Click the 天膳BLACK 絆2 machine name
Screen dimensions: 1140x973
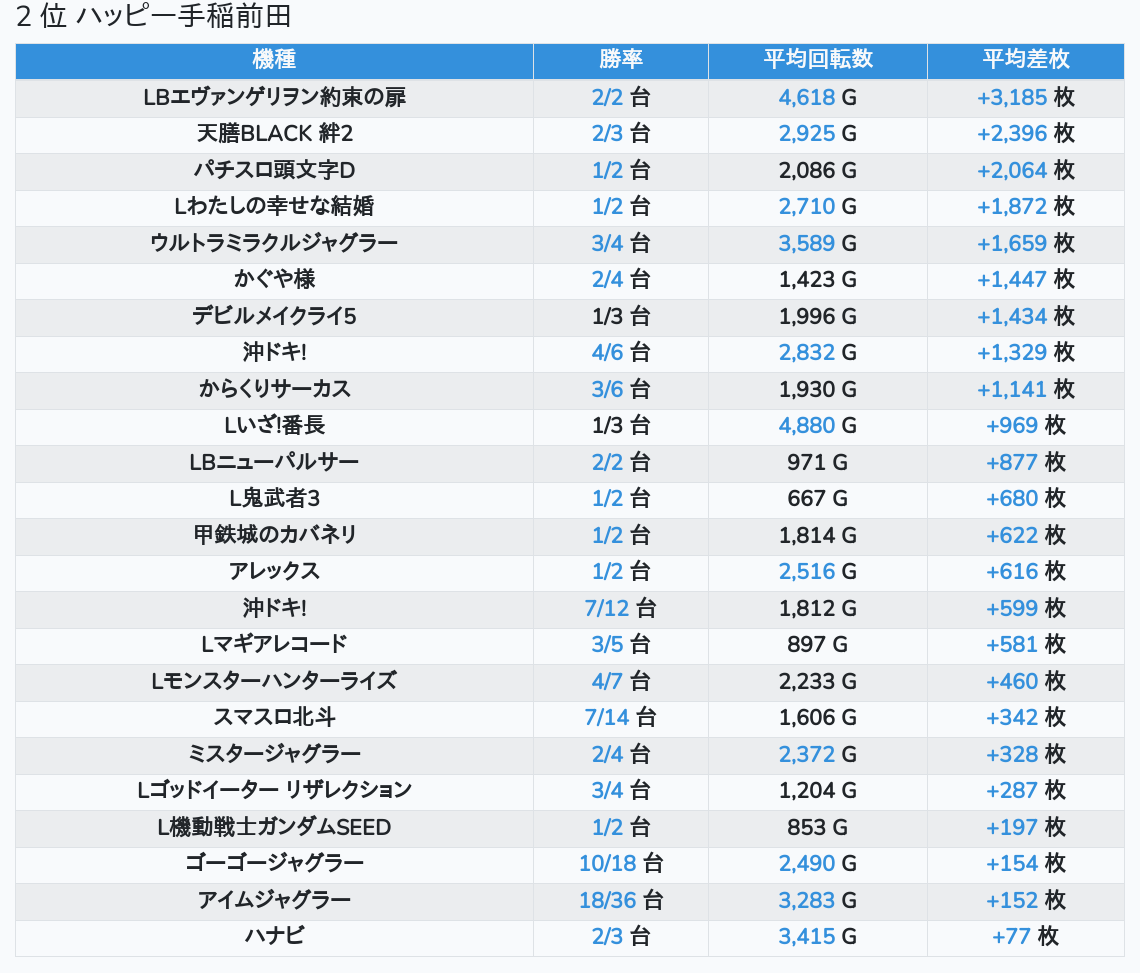(x=274, y=134)
